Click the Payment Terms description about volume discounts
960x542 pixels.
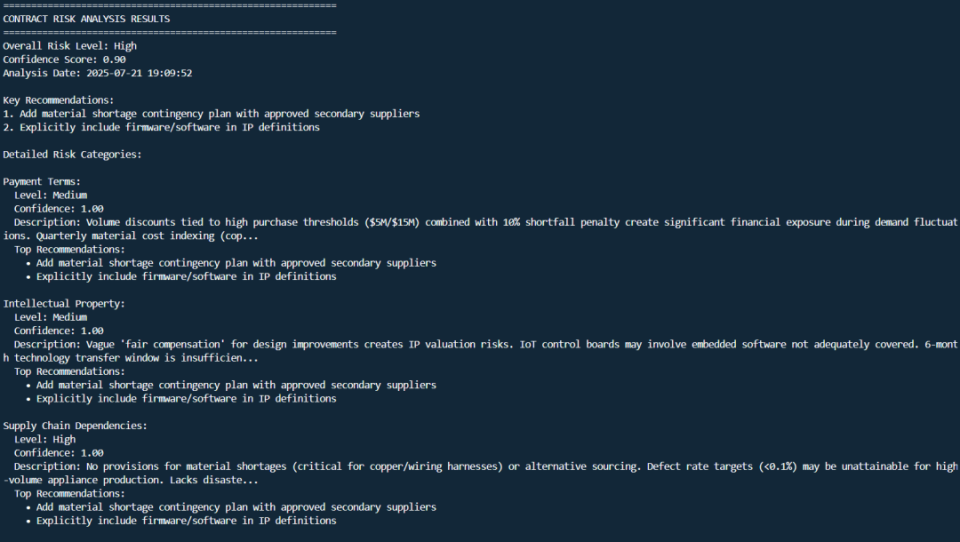(480, 222)
